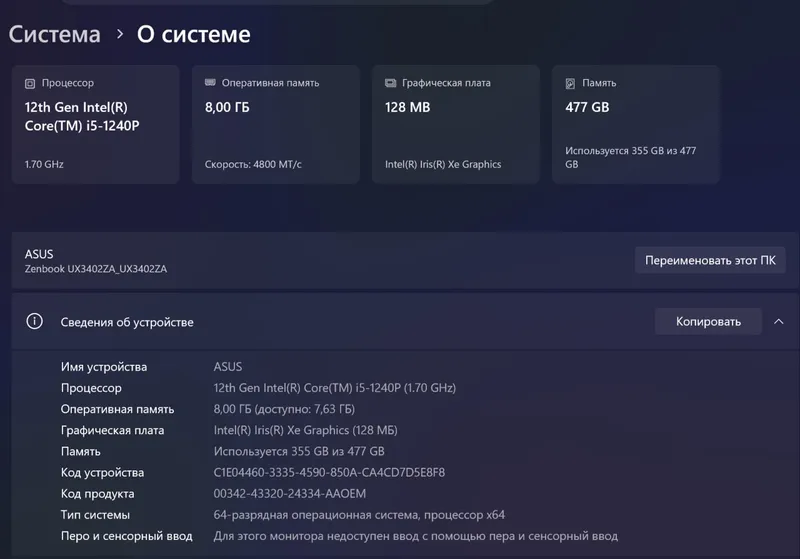Click the 477 GB storage value
800x559 pixels.
[587, 107]
